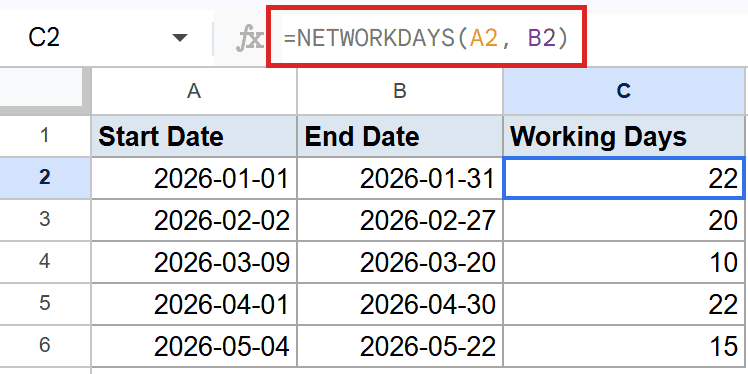The height and width of the screenshot is (374, 748).
Task: Select row 5 header
Action: [45, 303]
